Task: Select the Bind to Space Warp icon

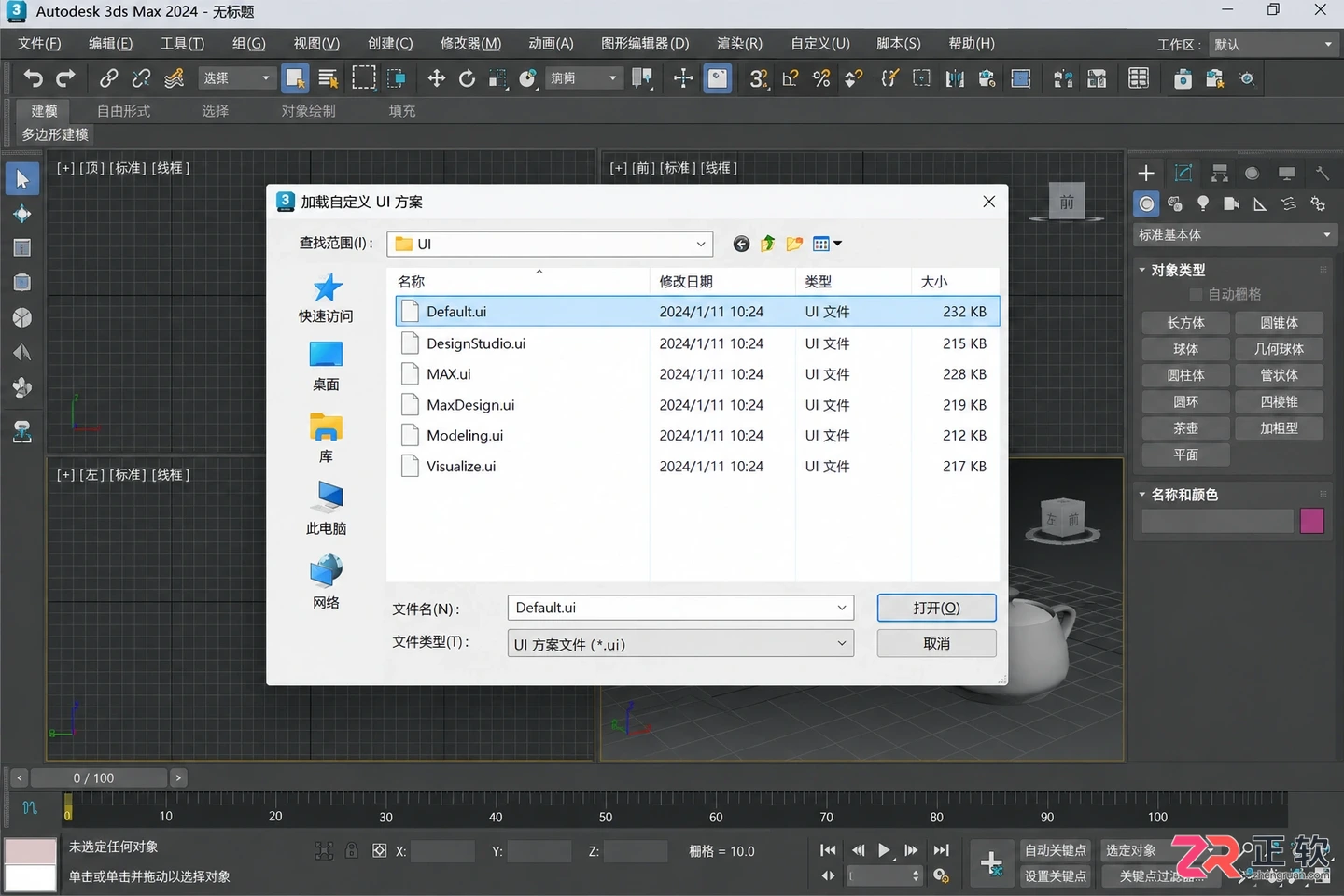Action: tap(175, 78)
